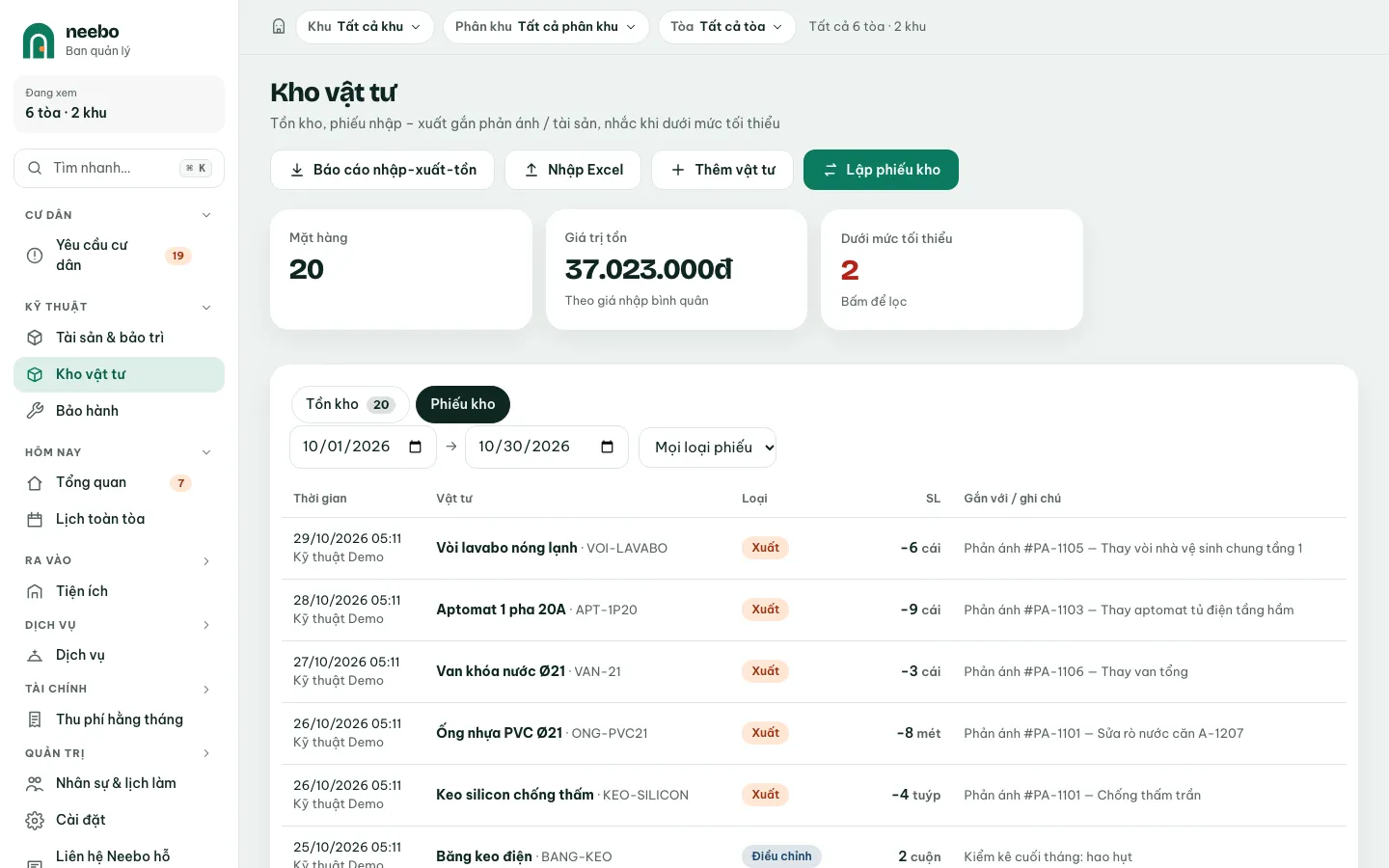The image size is (1389, 868).
Task: Click the Tài sản & bảo trì box icon
Action: point(35,338)
